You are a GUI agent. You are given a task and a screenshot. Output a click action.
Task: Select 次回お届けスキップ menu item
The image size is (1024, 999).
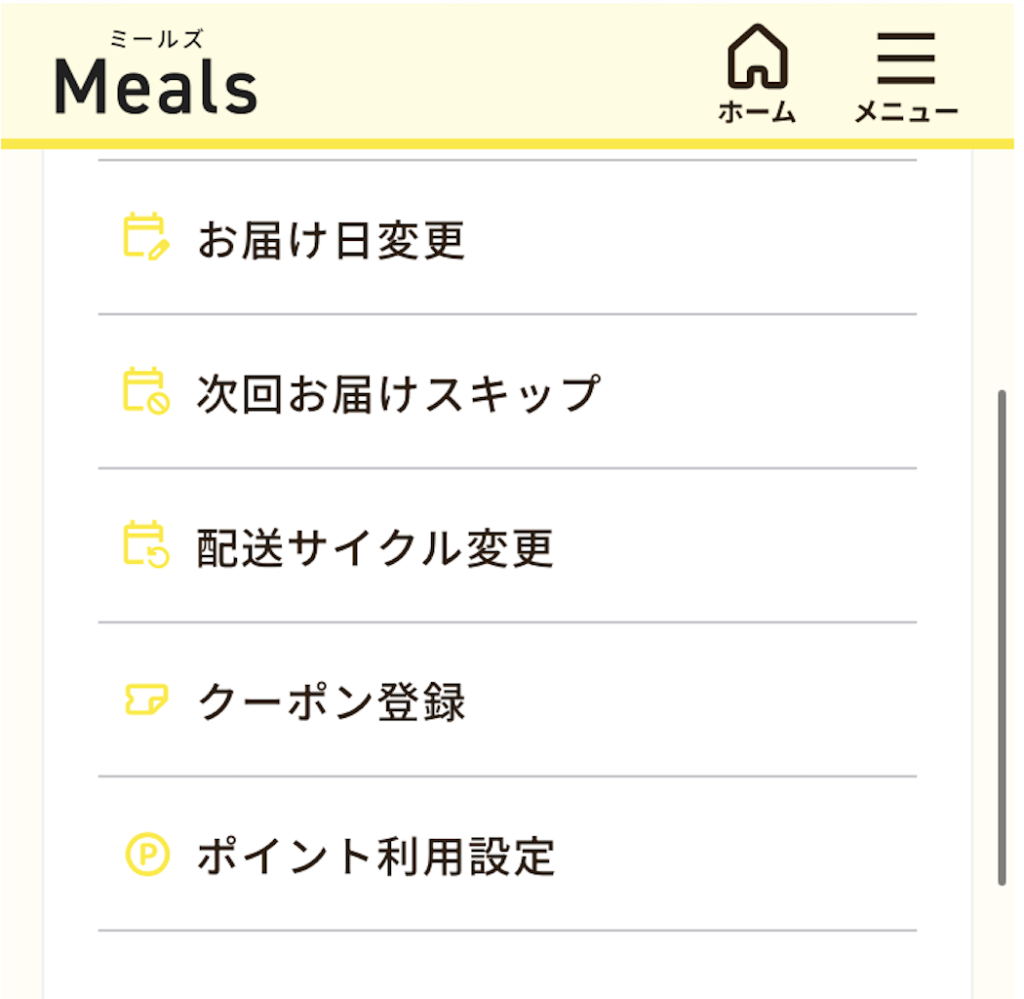[x=397, y=393]
